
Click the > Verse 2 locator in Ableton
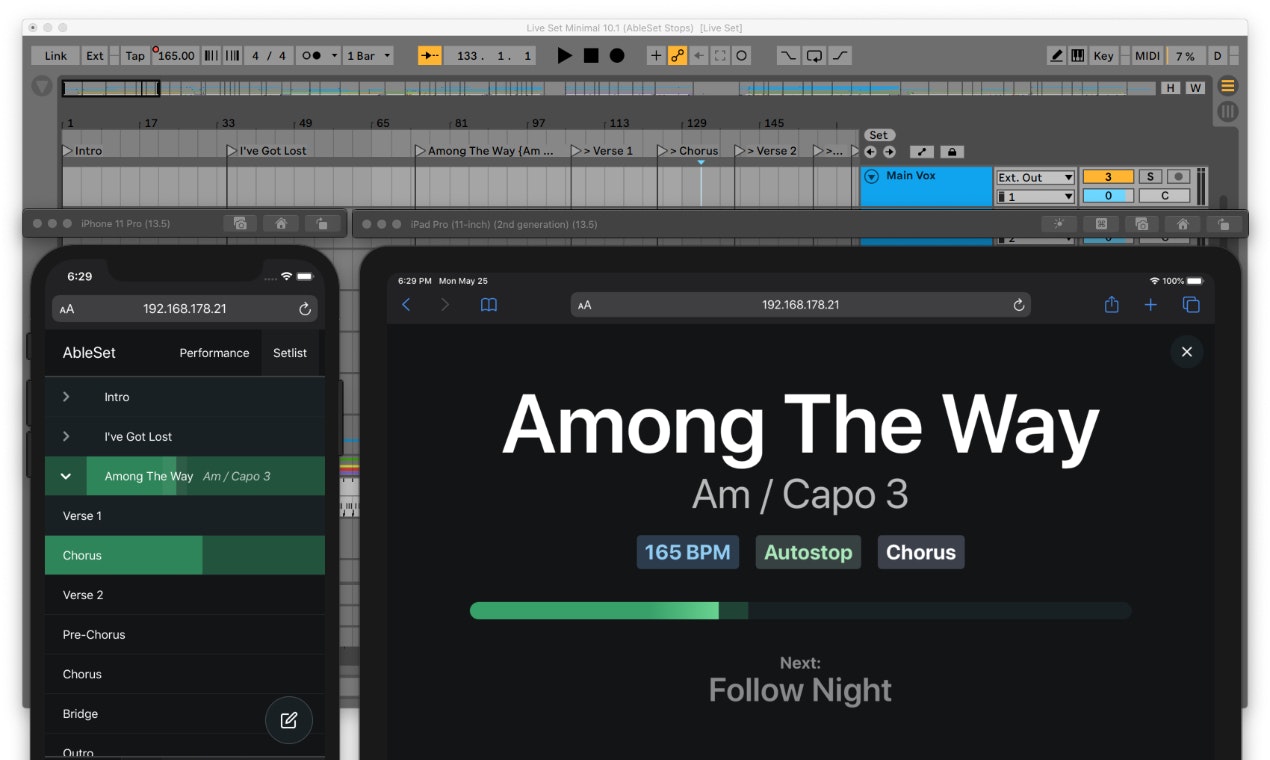coord(765,151)
